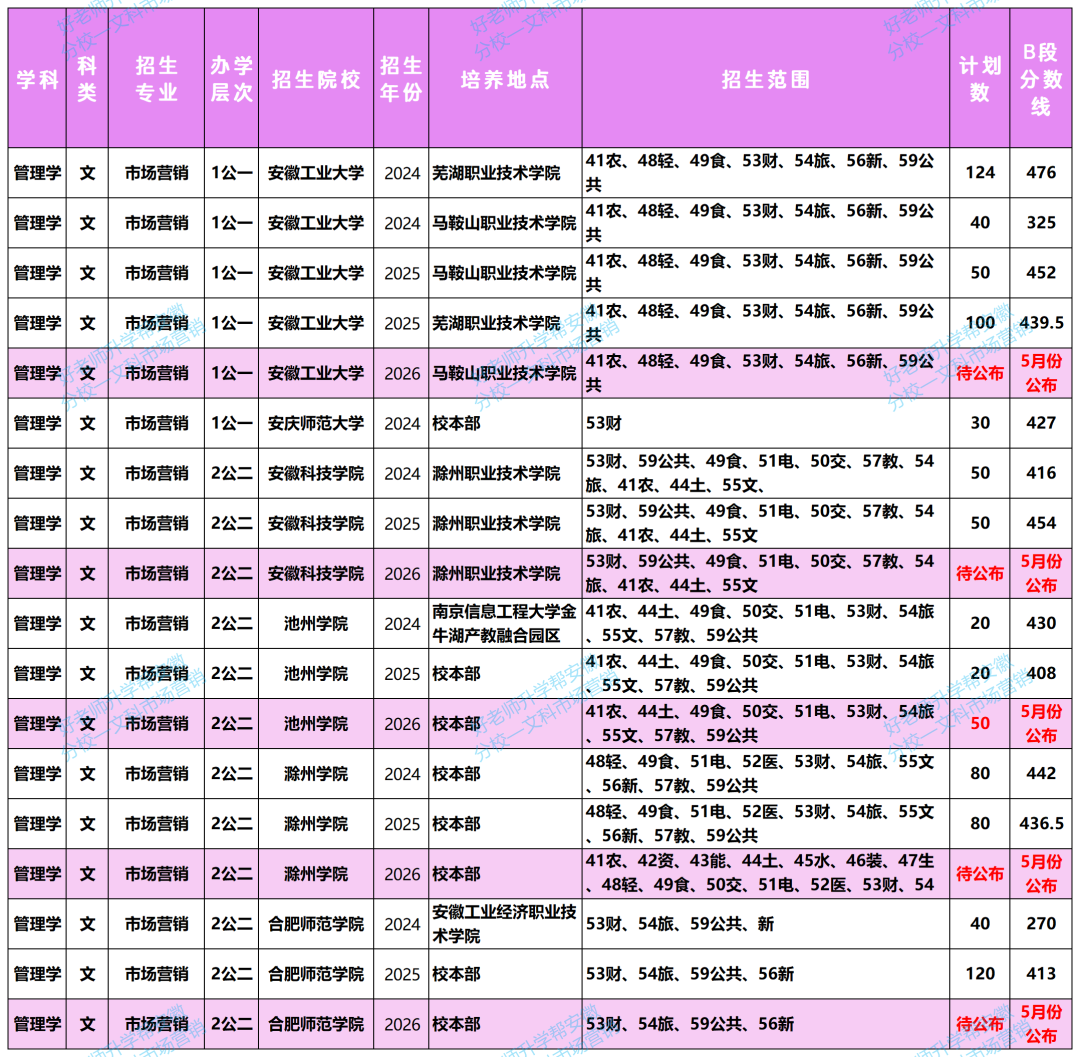This screenshot has height=1057, width=1080.
Task: Click the score cell 452
Action: tap(1041, 273)
